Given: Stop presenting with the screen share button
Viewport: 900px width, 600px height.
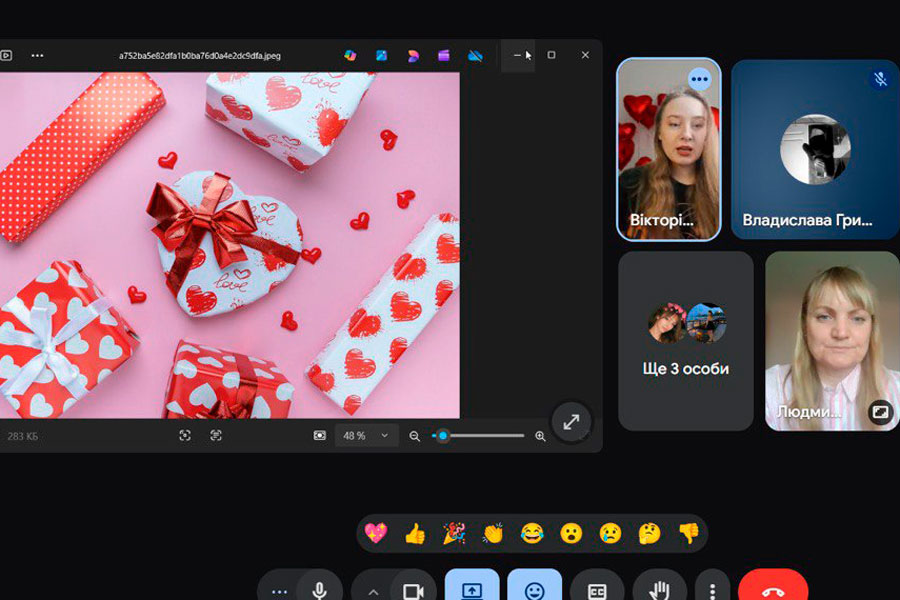Looking at the screenshot, I should [x=472, y=589].
